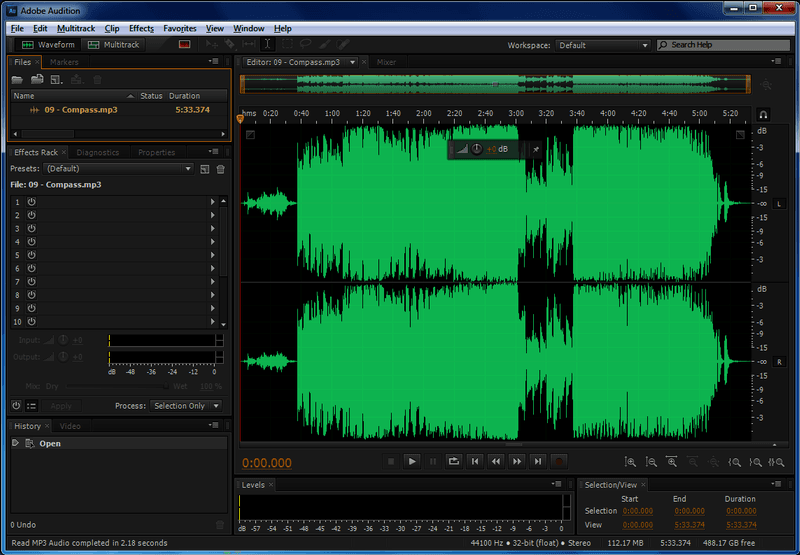
Task: Delete the effects preset trash icon
Action: [x=221, y=169]
